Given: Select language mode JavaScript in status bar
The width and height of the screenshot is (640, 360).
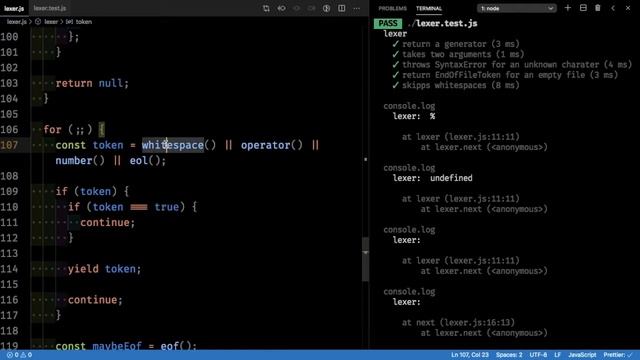Looking at the screenshot, I should tap(582, 355).
